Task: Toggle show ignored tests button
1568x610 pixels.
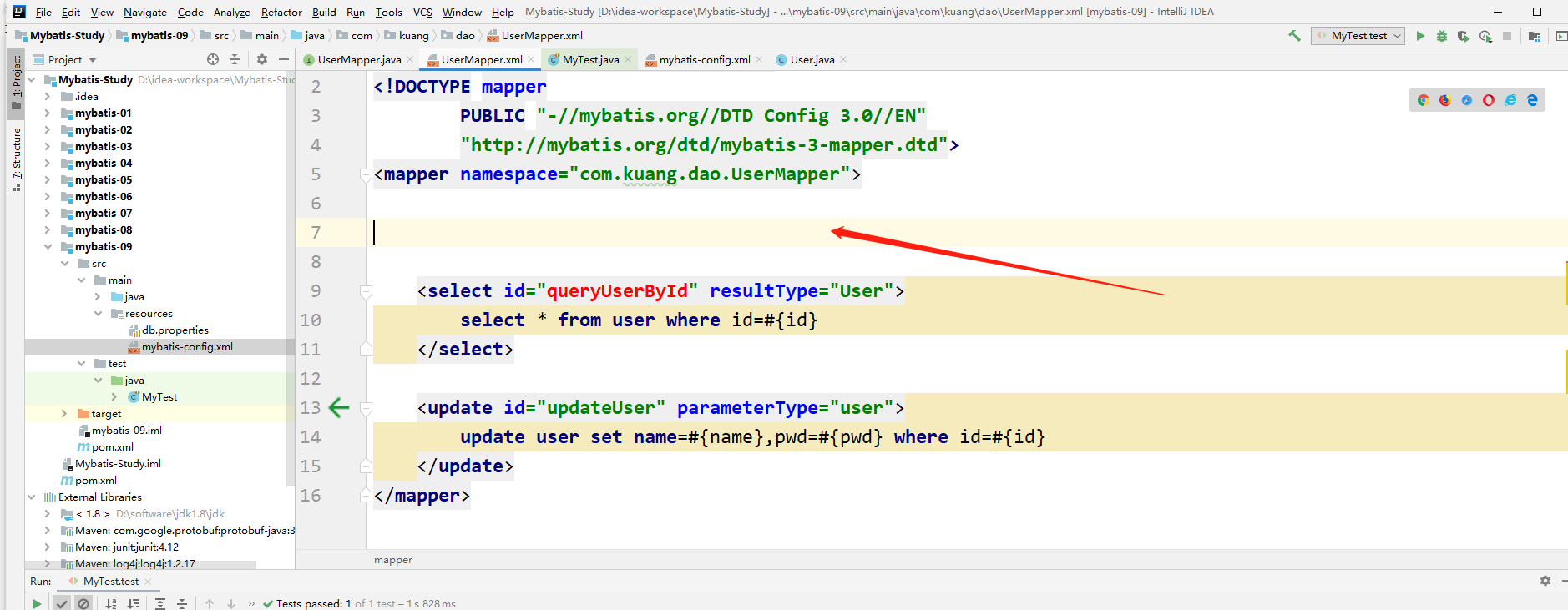Action: coord(83,603)
